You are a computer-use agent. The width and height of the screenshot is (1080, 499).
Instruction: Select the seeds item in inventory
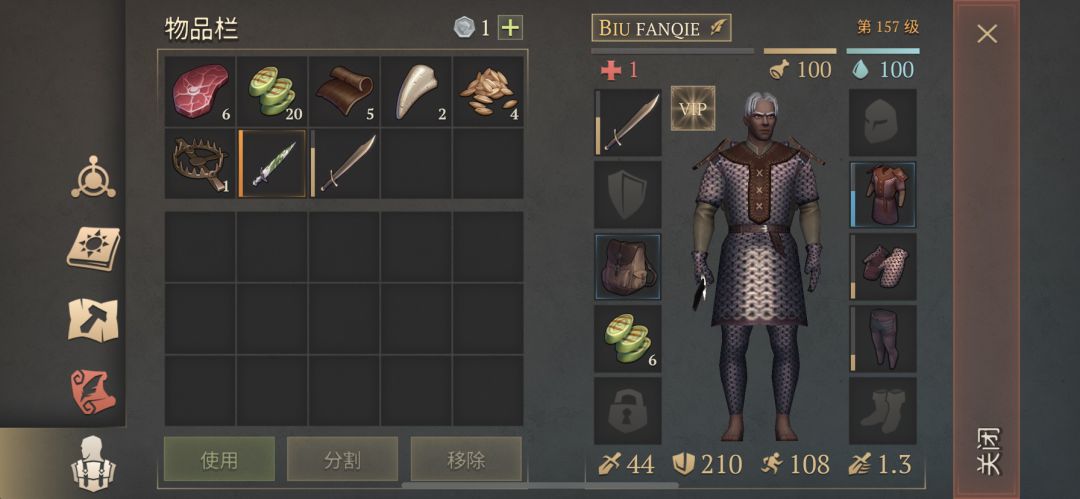coord(488,91)
